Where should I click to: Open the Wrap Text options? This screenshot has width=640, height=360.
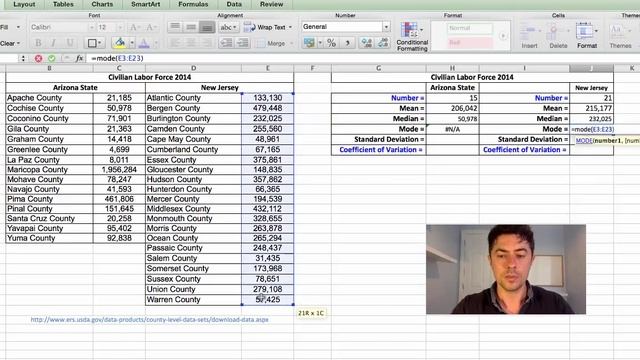(x=268, y=27)
